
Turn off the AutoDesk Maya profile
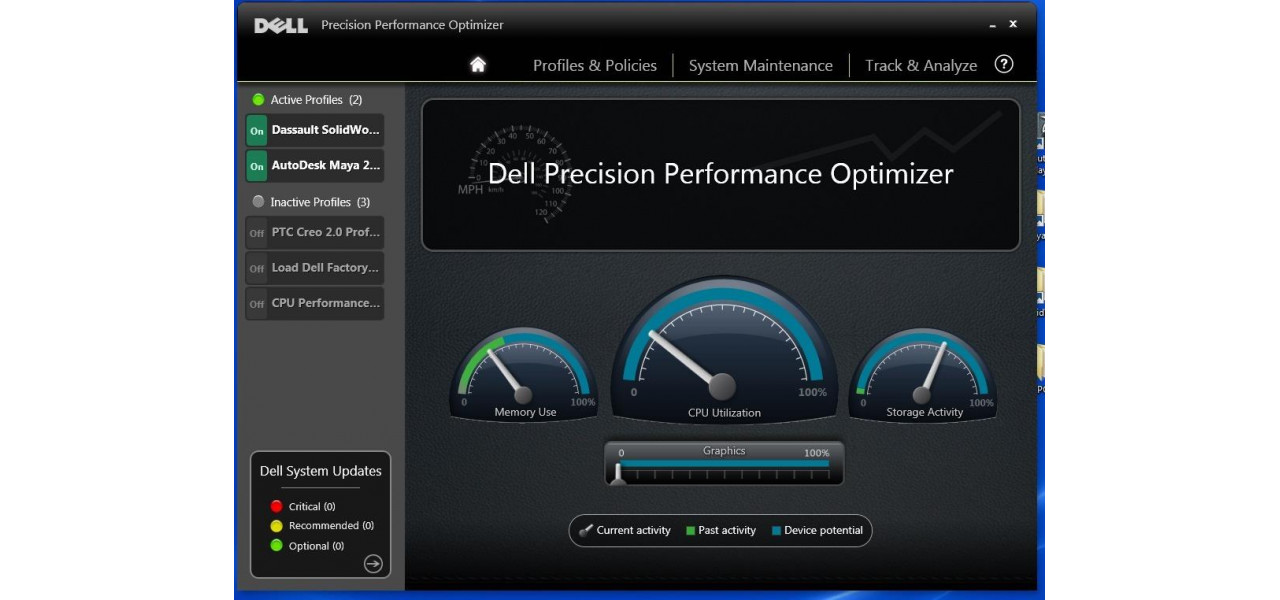(257, 166)
